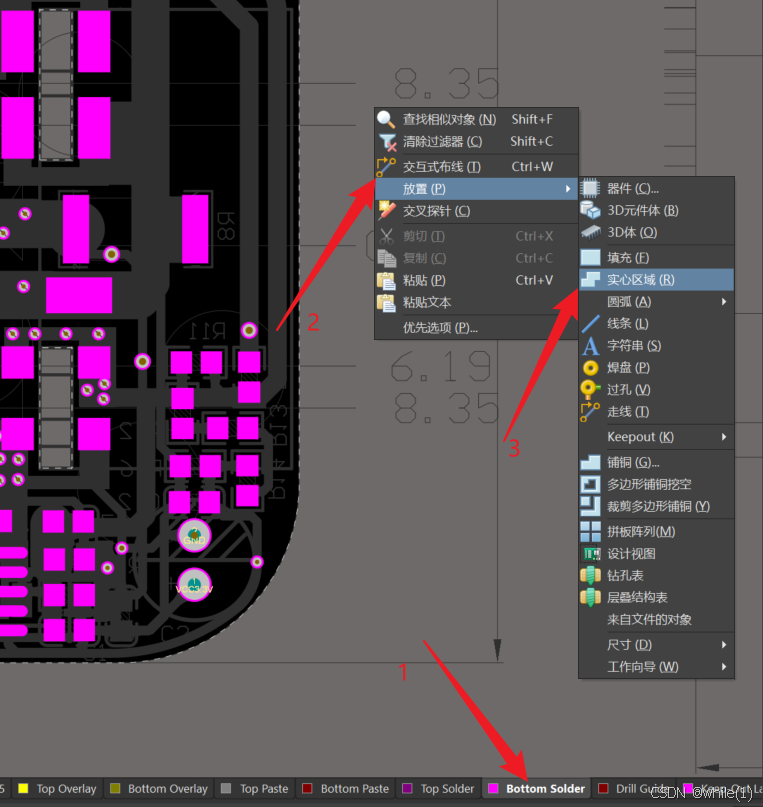
Task: Switch to Bottom Solder layer tab
Action: tap(545, 789)
